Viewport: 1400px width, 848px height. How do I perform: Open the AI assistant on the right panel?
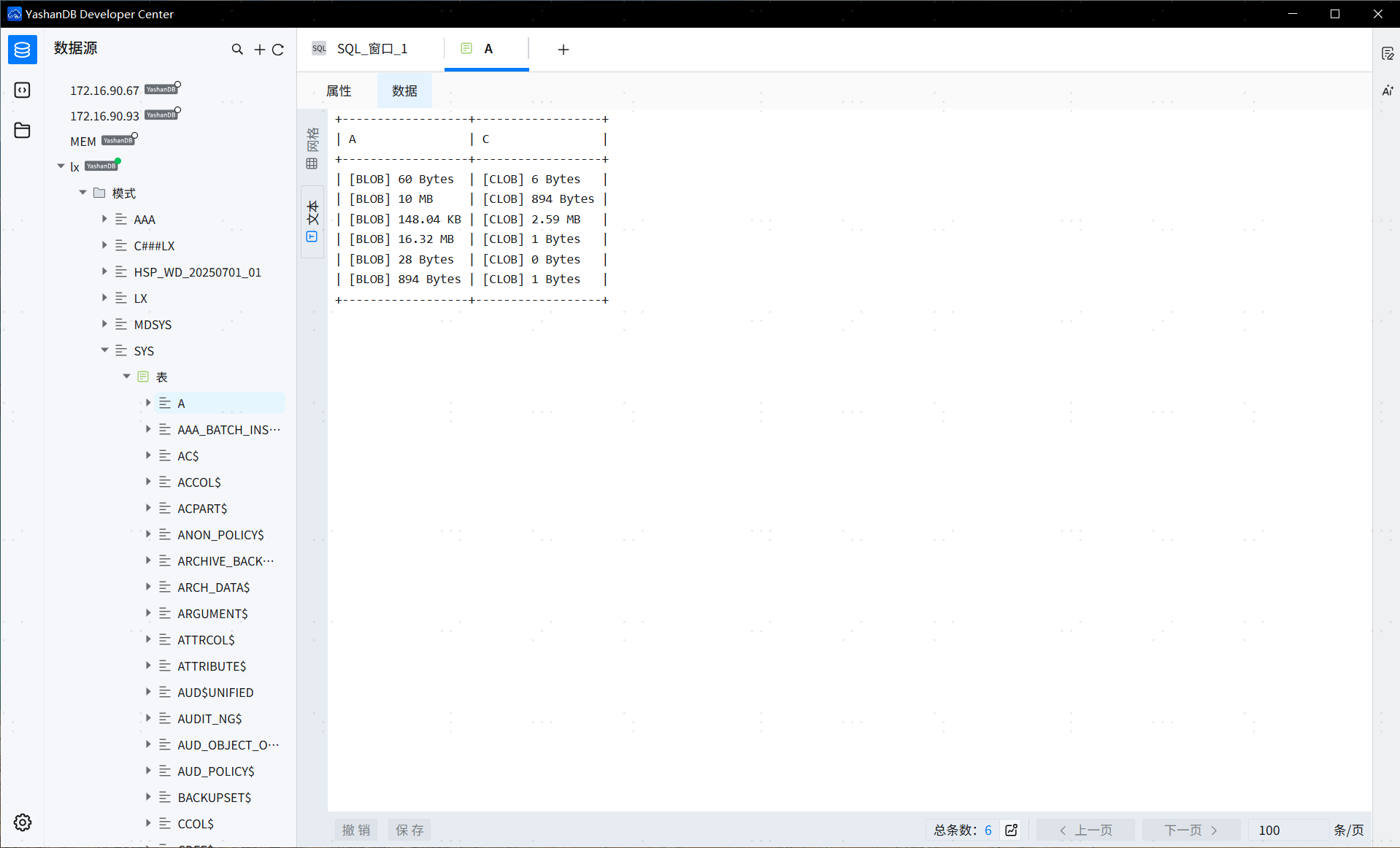(1388, 90)
